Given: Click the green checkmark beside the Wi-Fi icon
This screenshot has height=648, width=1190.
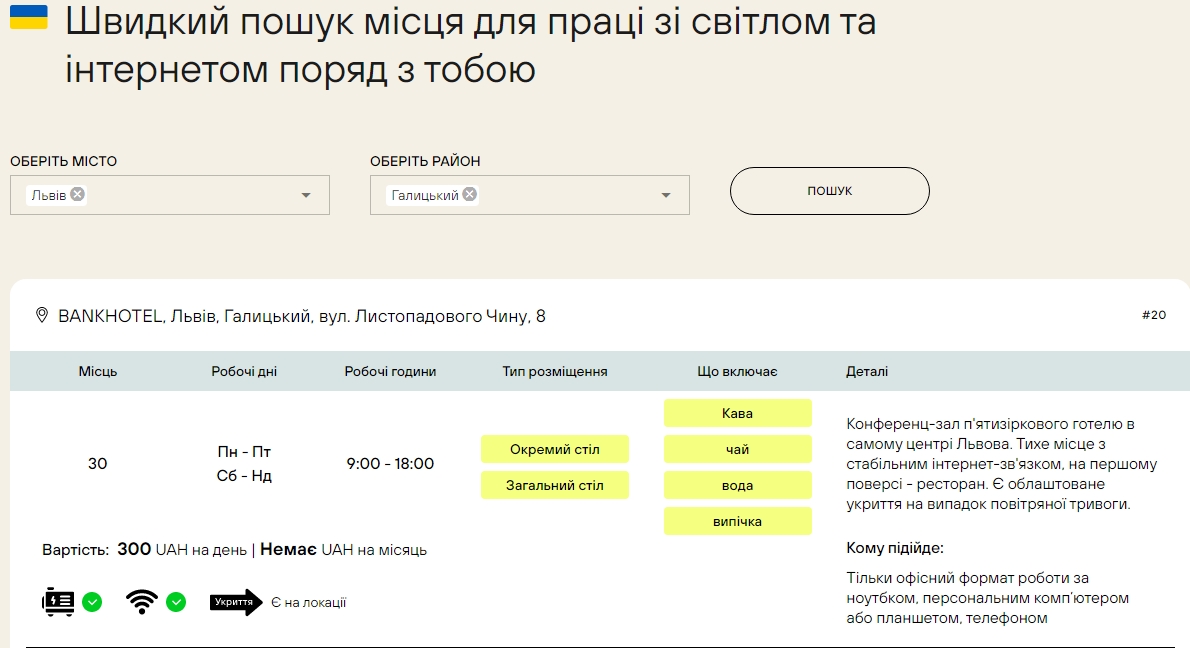Looking at the screenshot, I should (178, 603).
